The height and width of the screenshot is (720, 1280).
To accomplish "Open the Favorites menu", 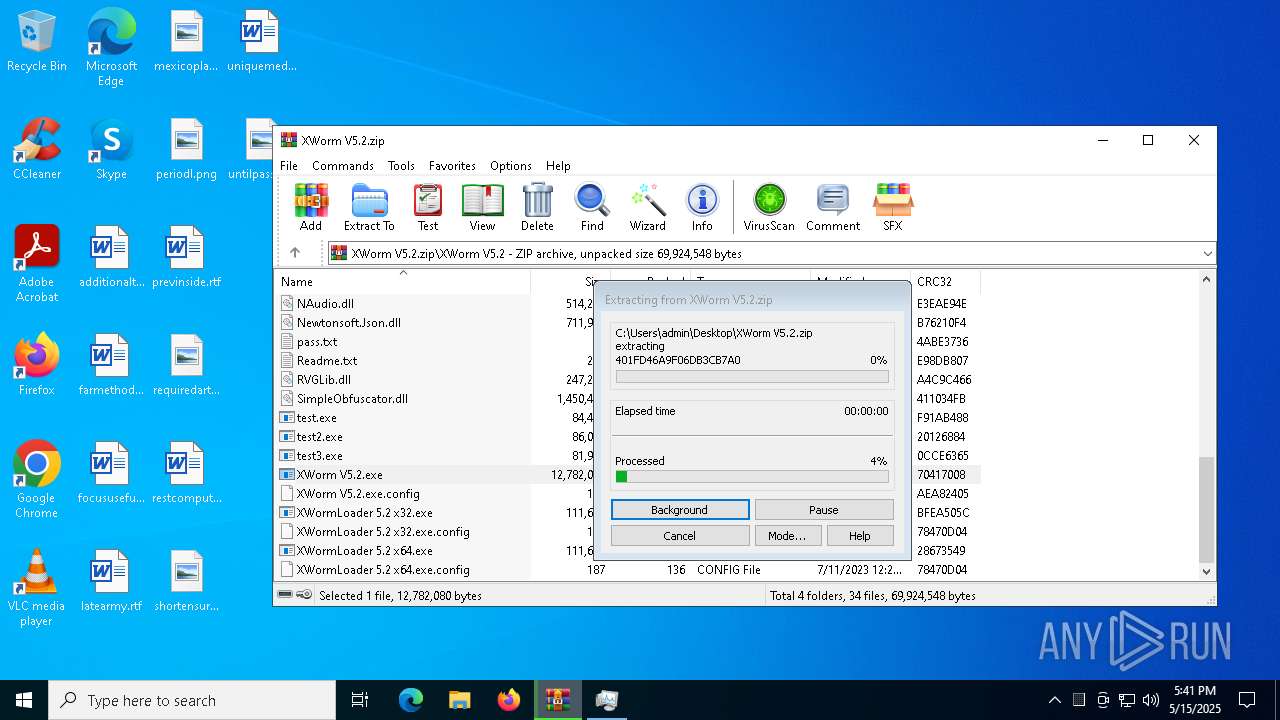I will (452, 166).
